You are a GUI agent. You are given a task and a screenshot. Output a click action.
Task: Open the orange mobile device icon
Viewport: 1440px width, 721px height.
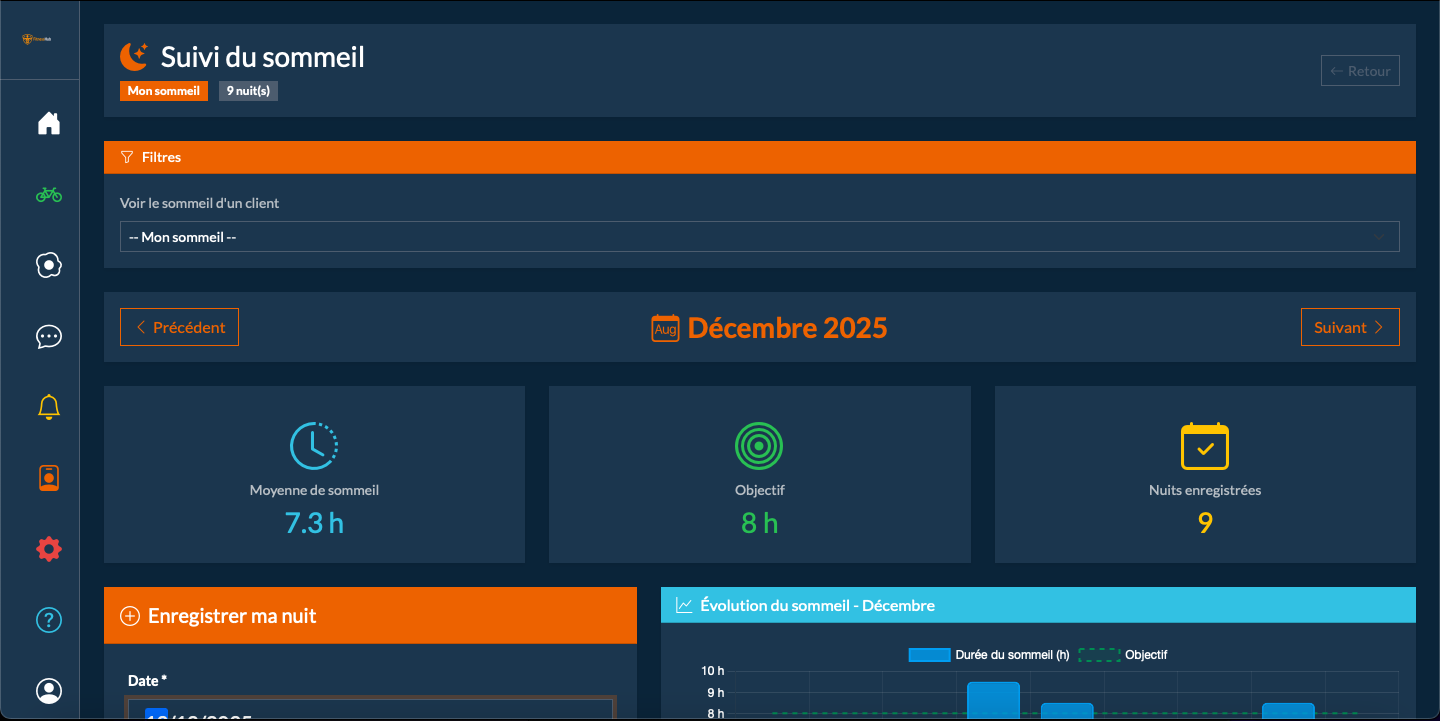tap(48, 478)
